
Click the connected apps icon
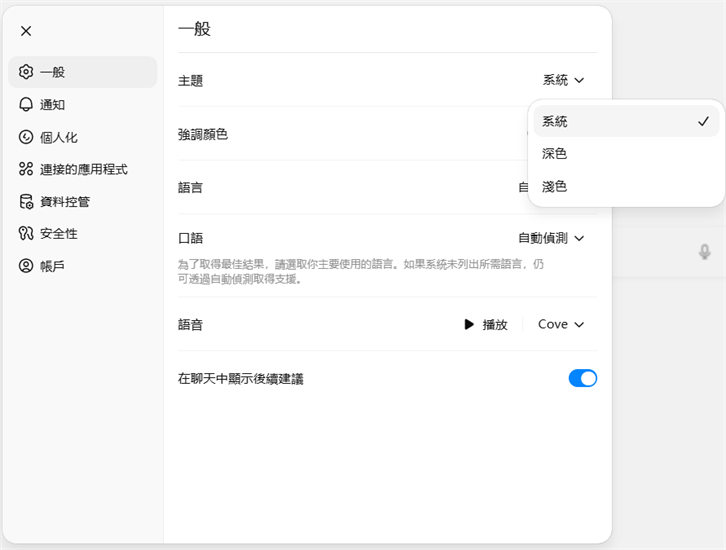click(26, 169)
